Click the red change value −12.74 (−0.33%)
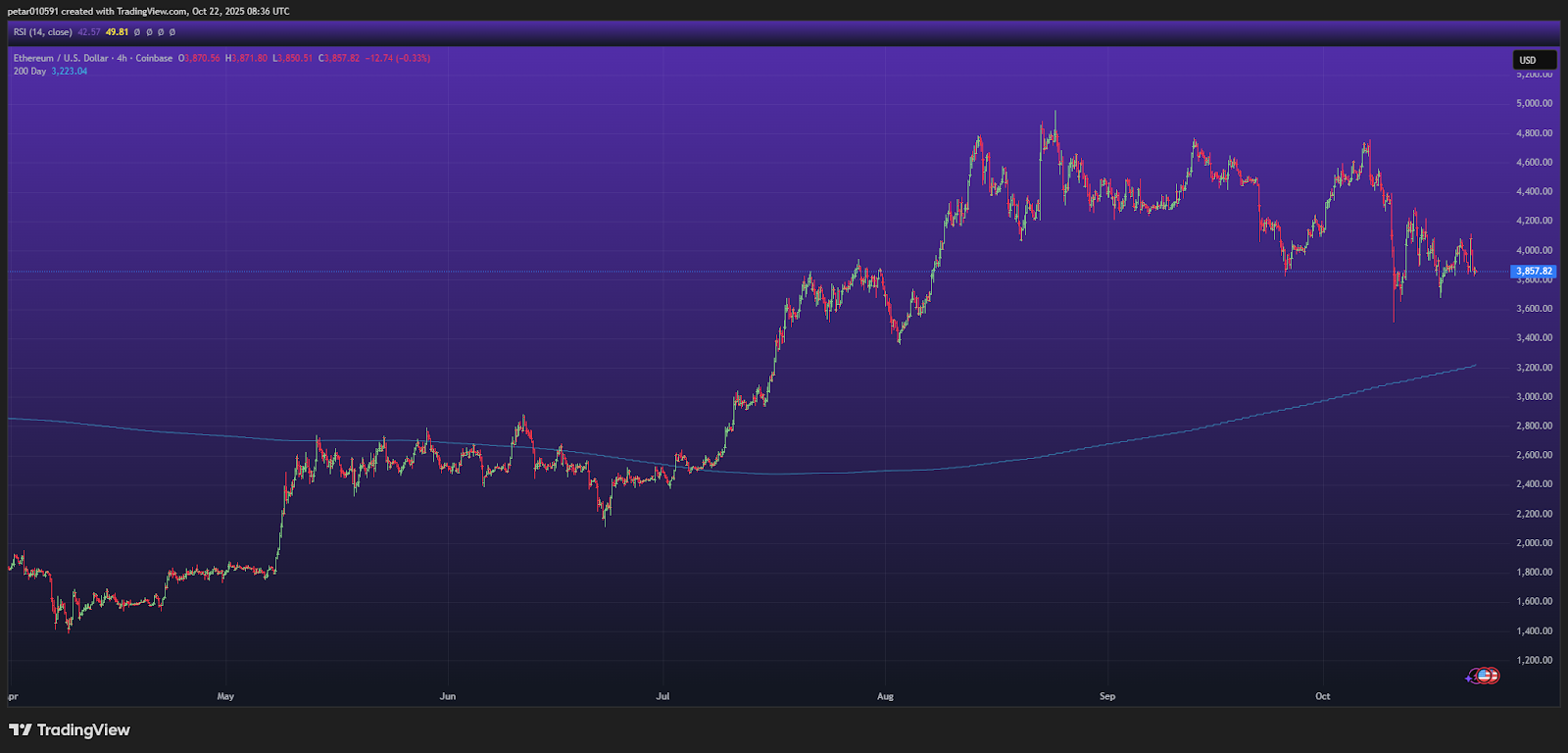 pos(398,58)
